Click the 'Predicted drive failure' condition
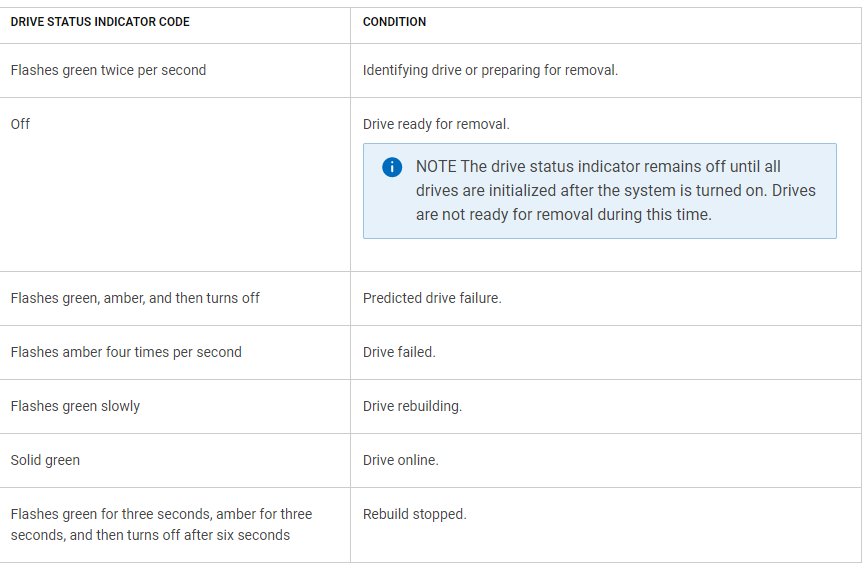This screenshot has height=566, width=862. click(432, 298)
